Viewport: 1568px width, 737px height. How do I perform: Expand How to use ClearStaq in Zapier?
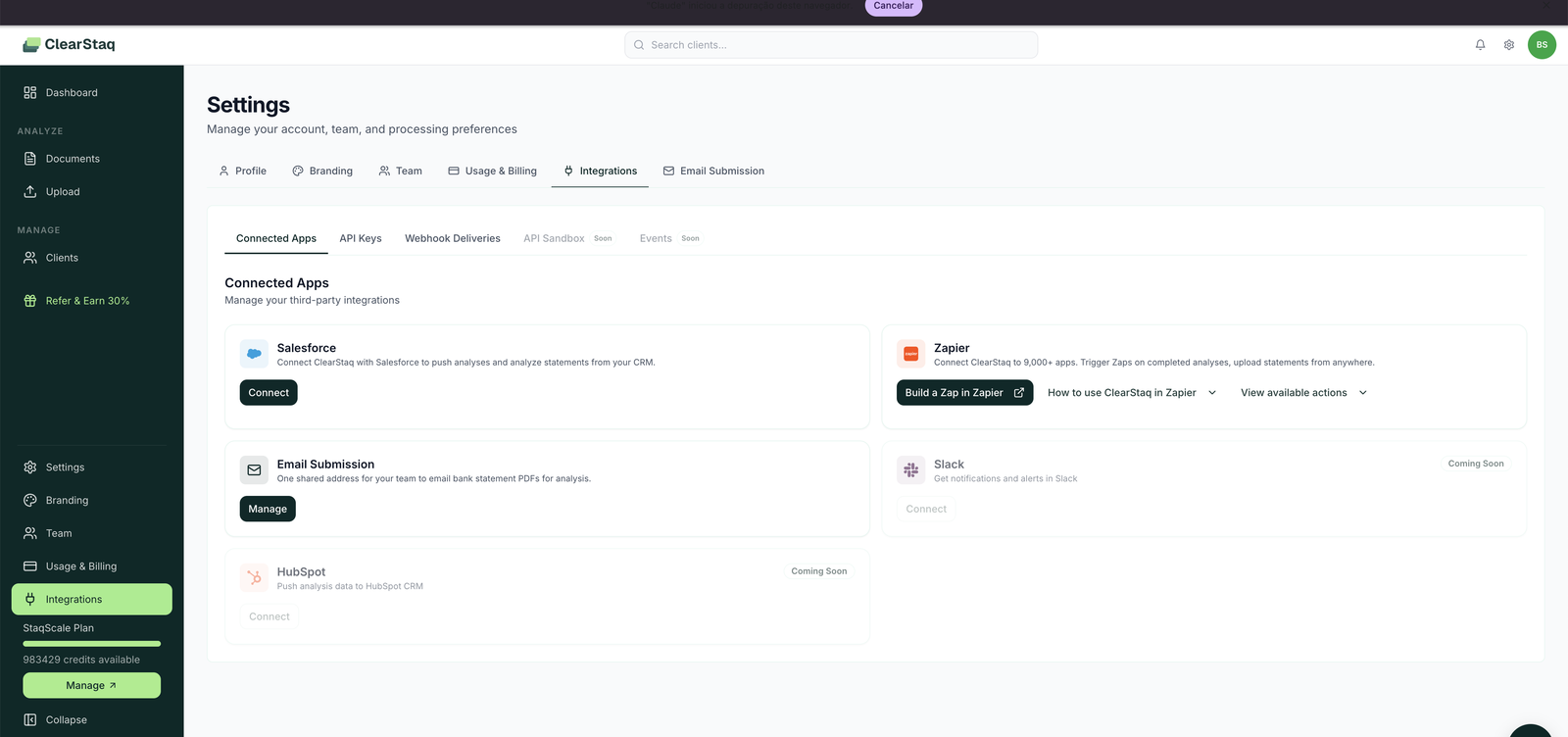click(1132, 392)
